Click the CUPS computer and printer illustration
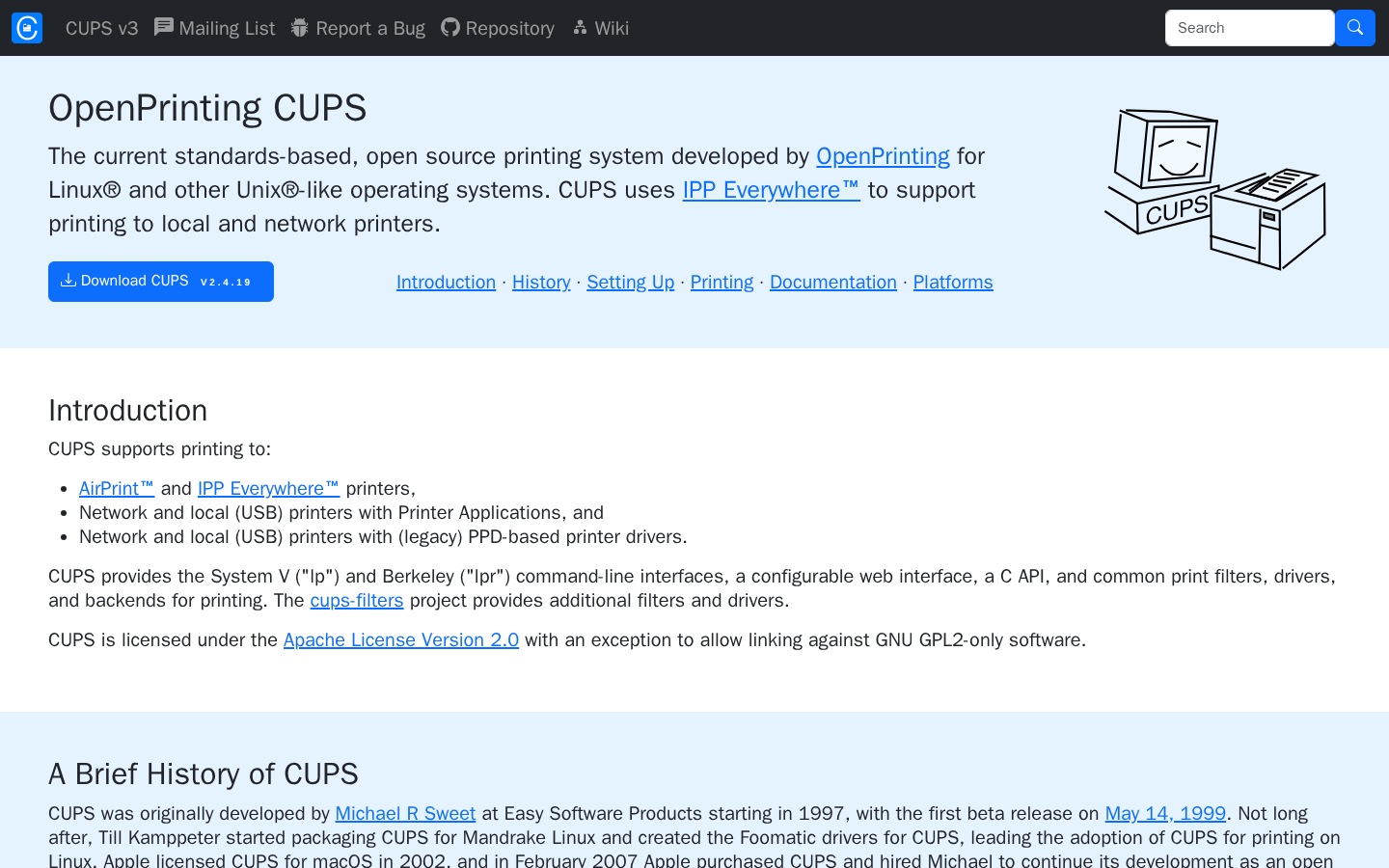The image size is (1389, 868). [x=1215, y=189]
